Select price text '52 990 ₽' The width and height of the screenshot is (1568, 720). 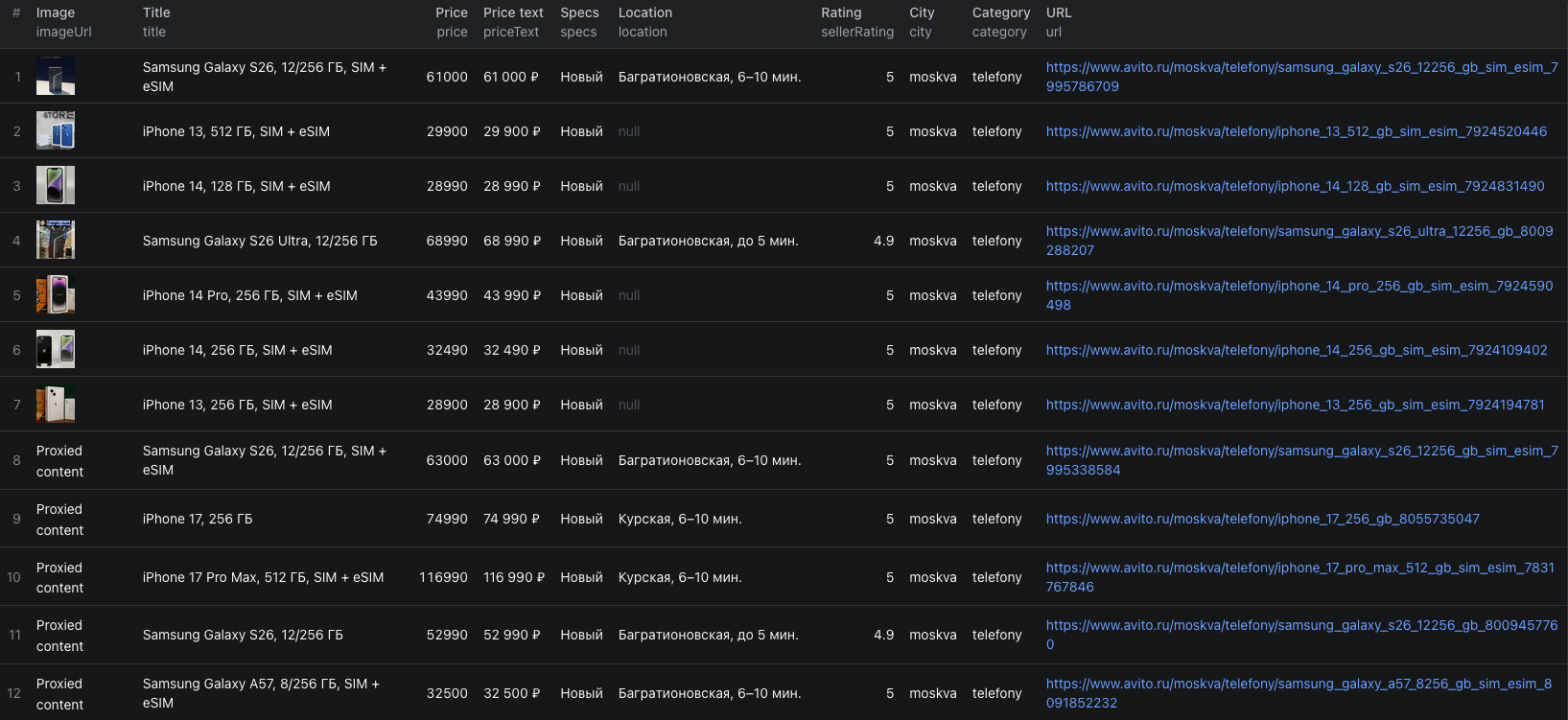click(511, 635)
